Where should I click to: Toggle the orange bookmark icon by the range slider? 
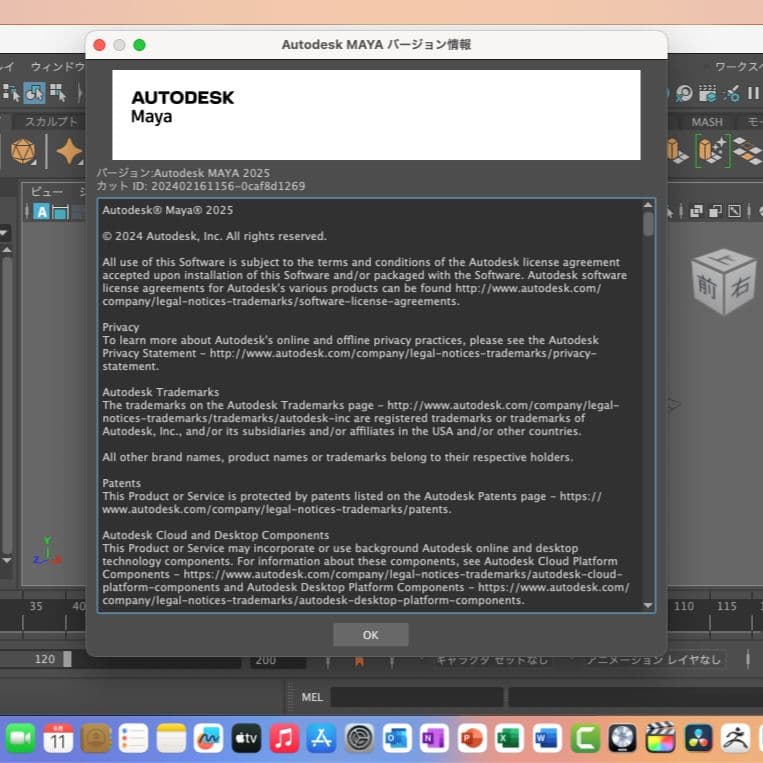[359, 661]
